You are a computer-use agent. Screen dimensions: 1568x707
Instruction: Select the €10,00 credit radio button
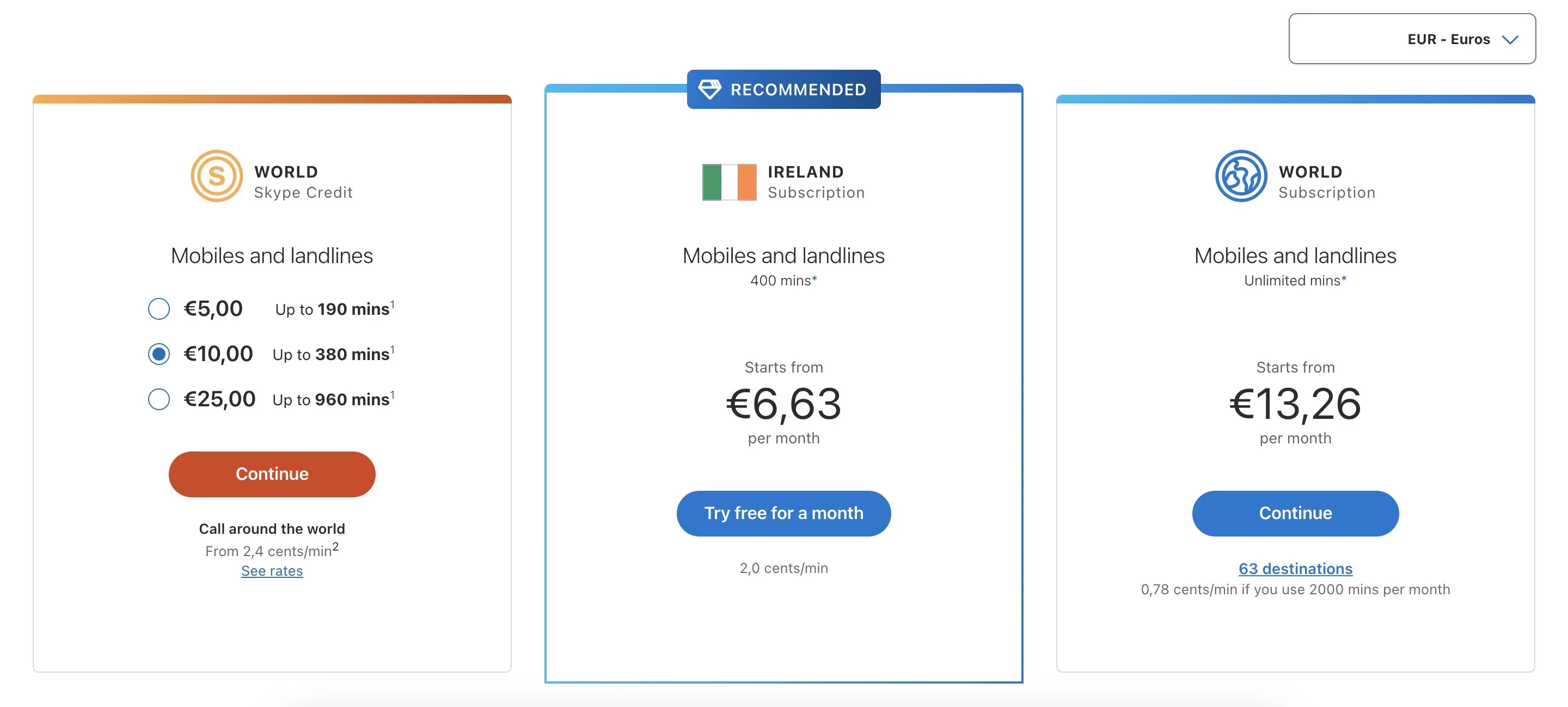point(159,354)
